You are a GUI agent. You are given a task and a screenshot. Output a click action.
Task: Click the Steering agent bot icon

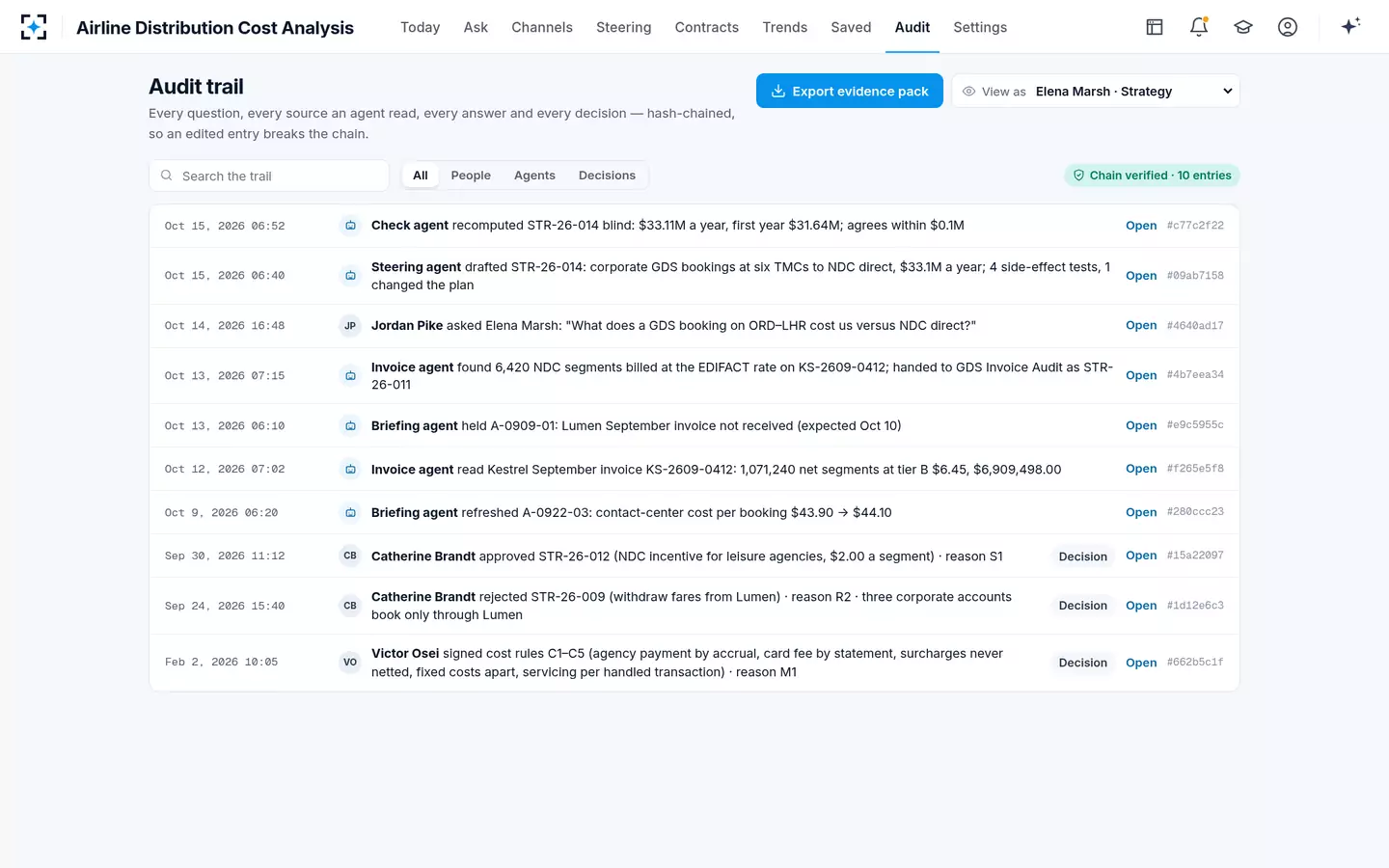coord(350,276)
